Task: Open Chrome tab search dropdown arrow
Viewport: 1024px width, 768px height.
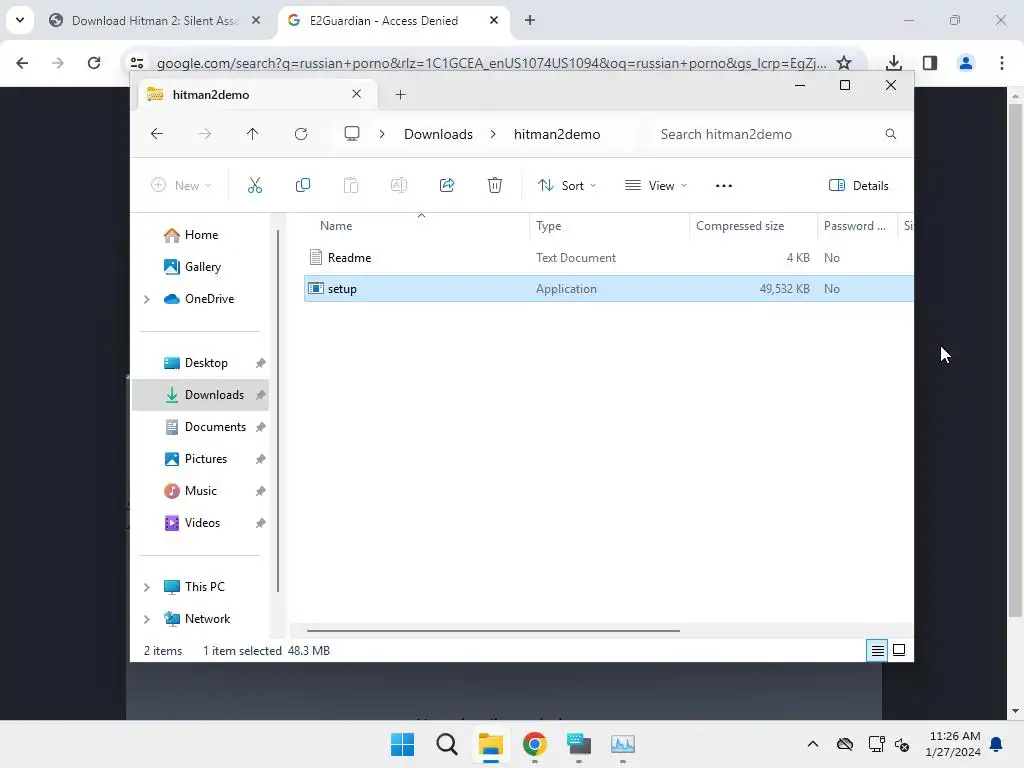Action: [x=20, y=20]
